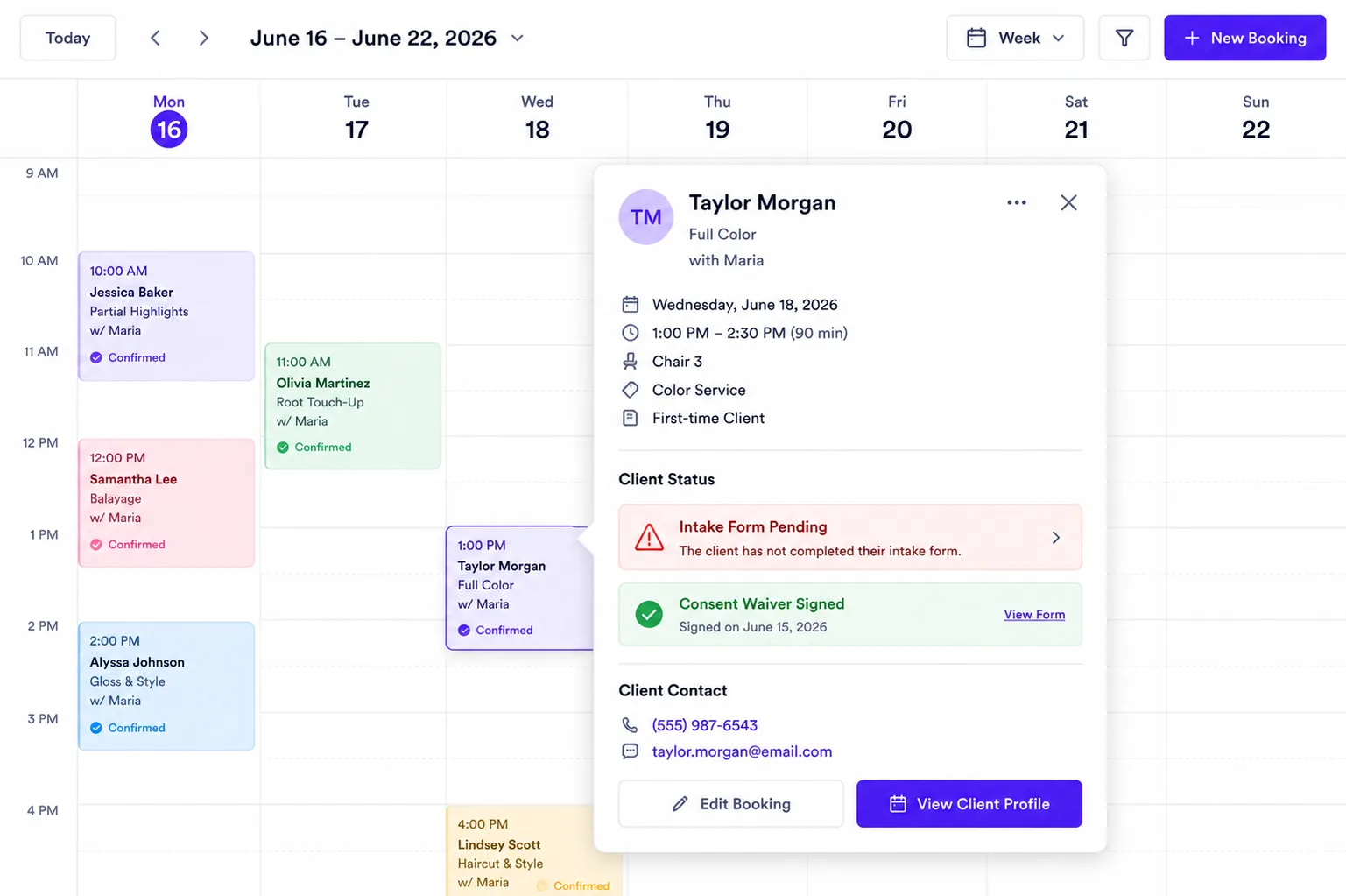
Task: Click 'Client Status' section heading
Action: (666, 479)
